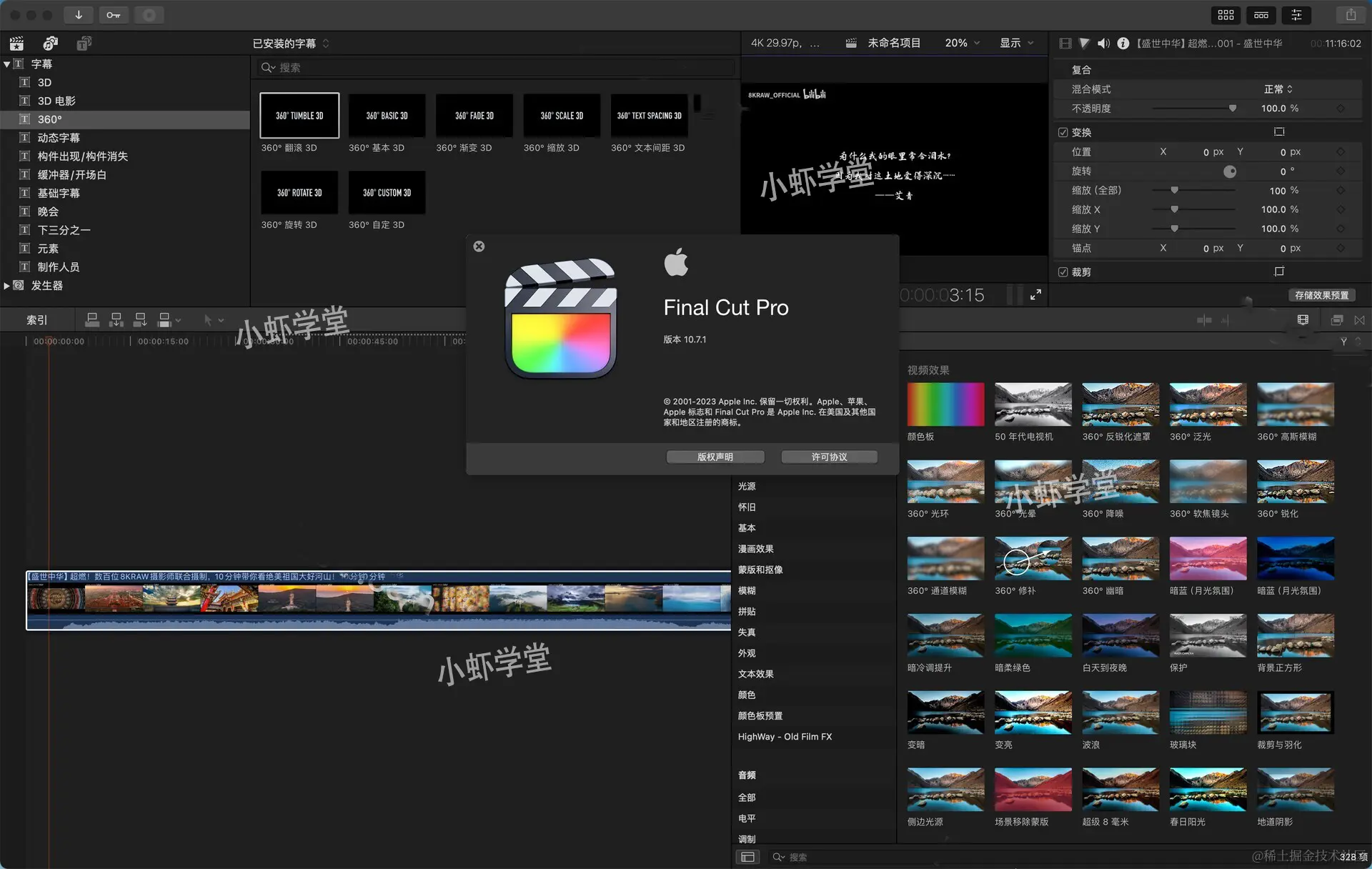Image resolution: width=1372 pixels, height=869 pixels.
Task: Click the import media down-arrow button
Action: 79,15
